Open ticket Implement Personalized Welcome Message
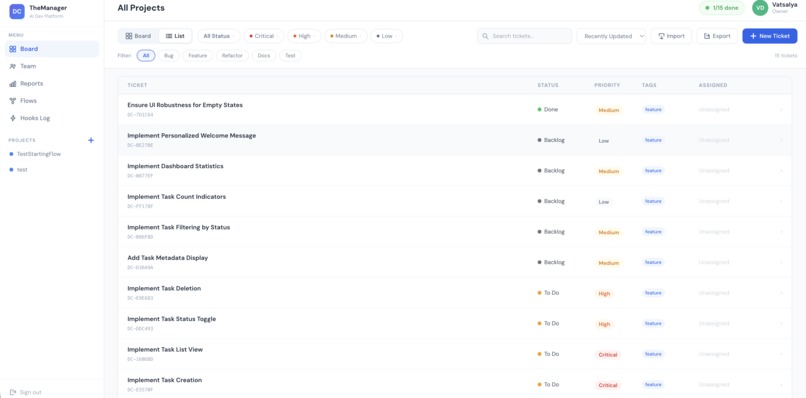 click(x=191, y=136)
